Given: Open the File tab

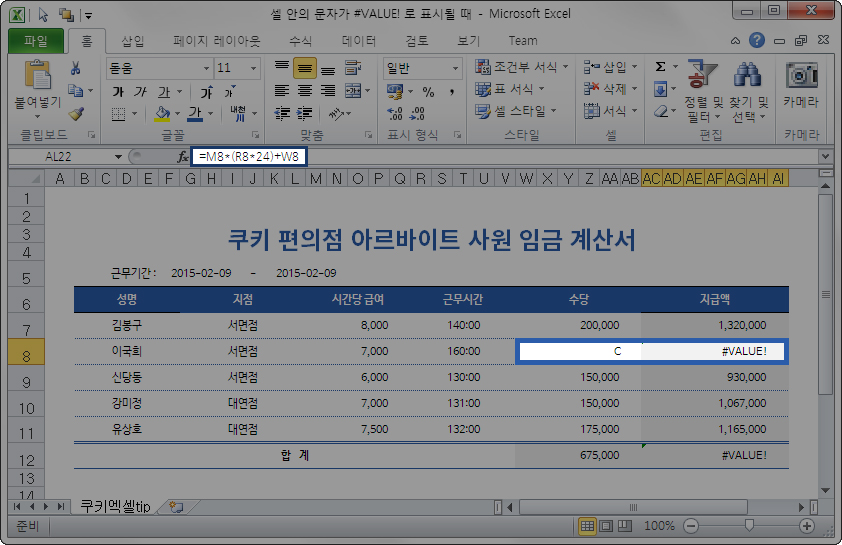Looking at the screenshot, I should coord(36,41).
